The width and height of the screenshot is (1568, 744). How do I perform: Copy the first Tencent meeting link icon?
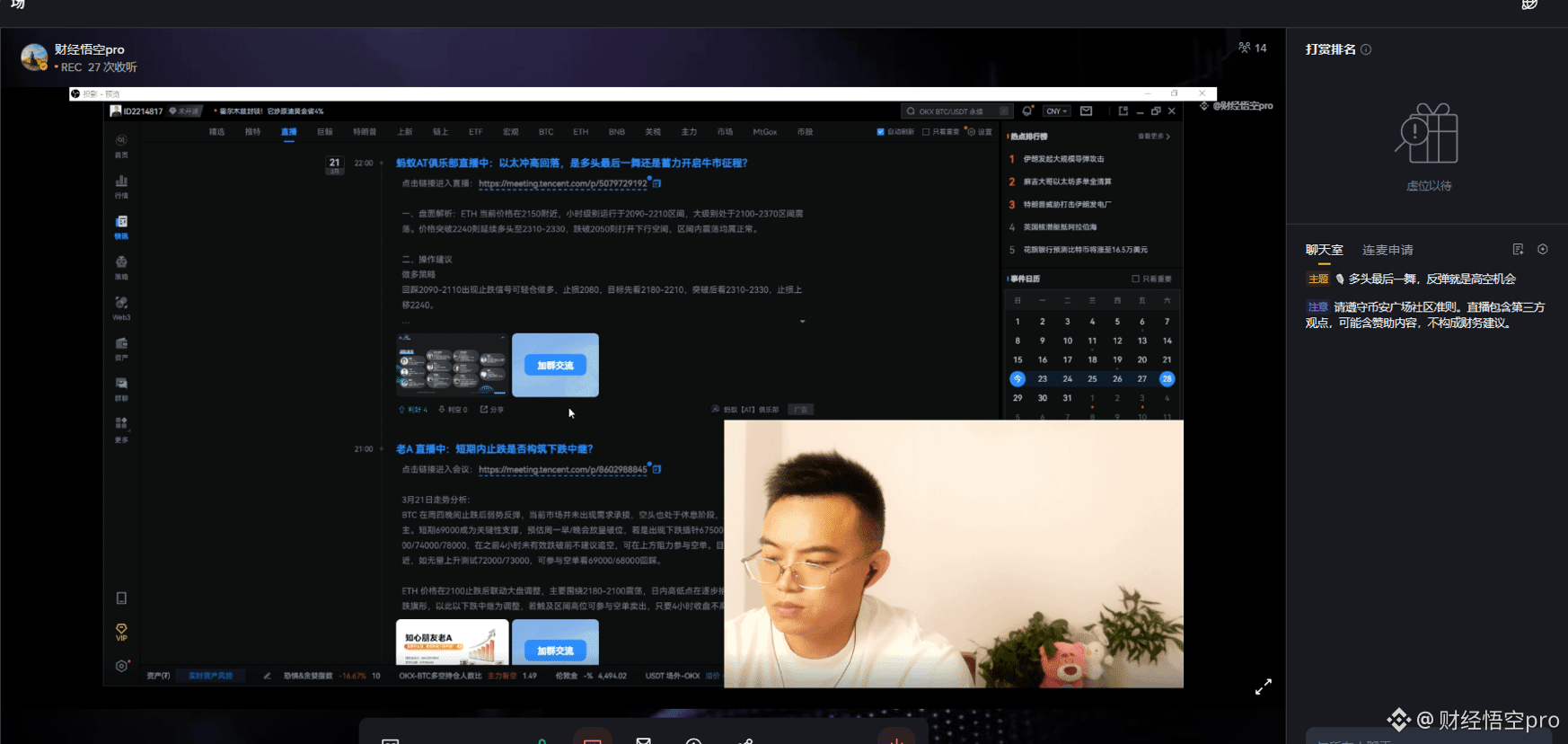point(657,183)
